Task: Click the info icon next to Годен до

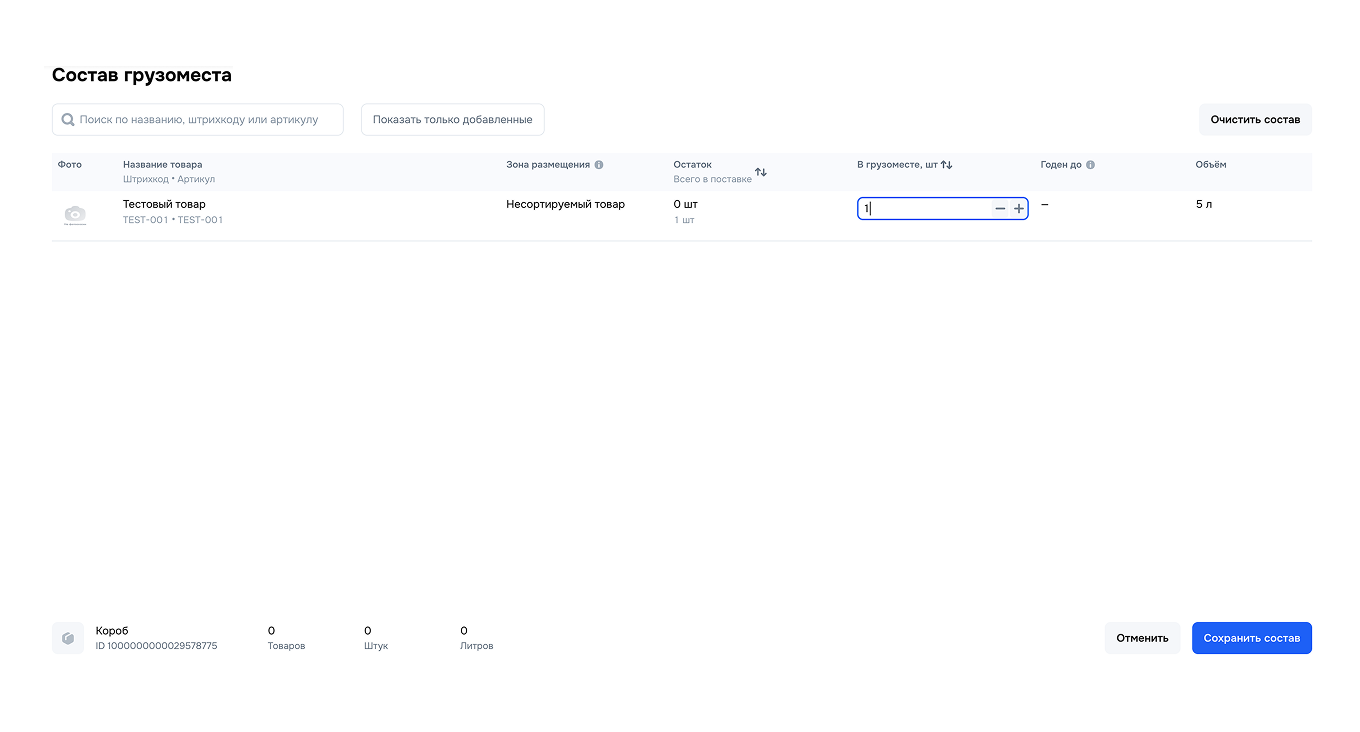Action: 1089,165
